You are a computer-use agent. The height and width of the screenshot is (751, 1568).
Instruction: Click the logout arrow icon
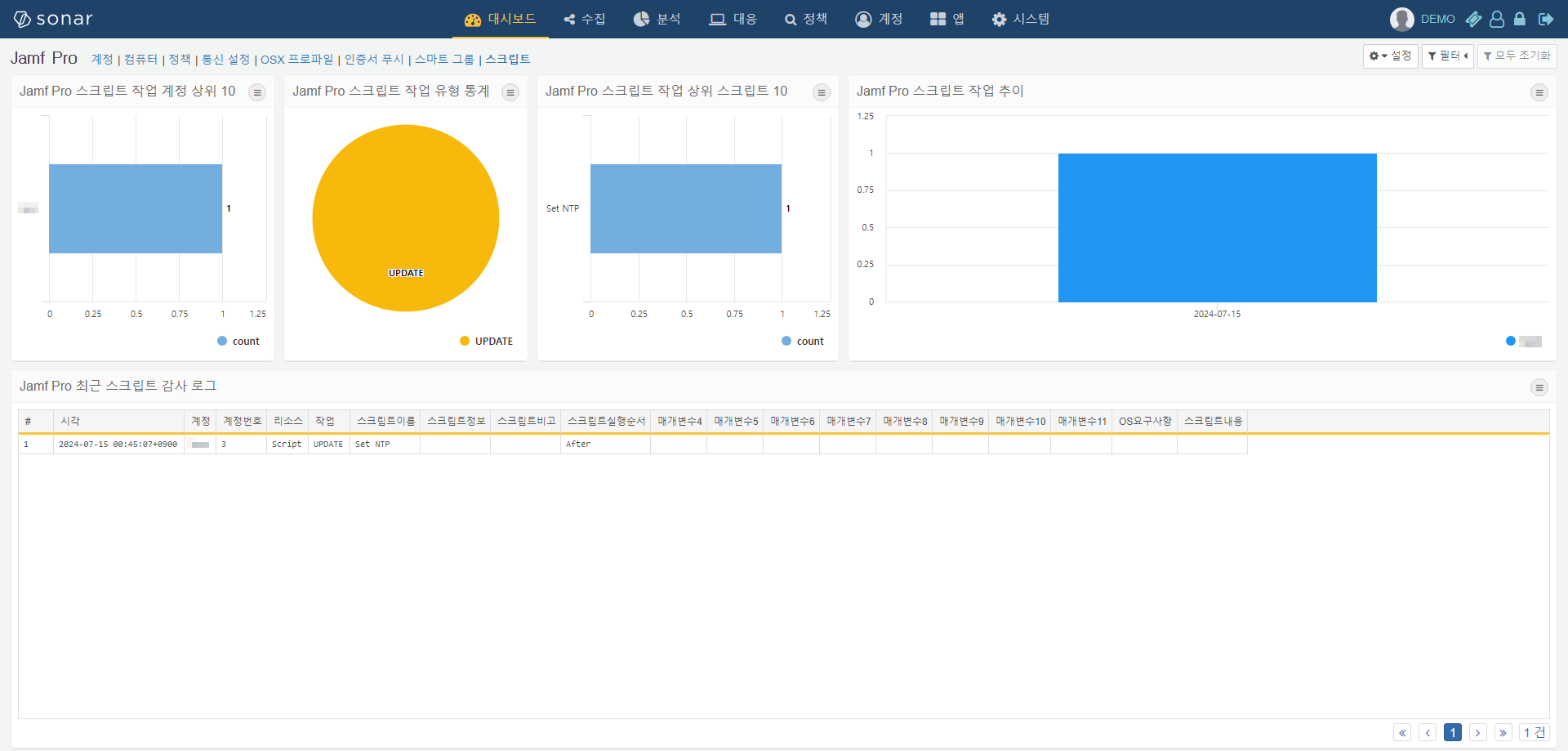(x=1545, y=19)
